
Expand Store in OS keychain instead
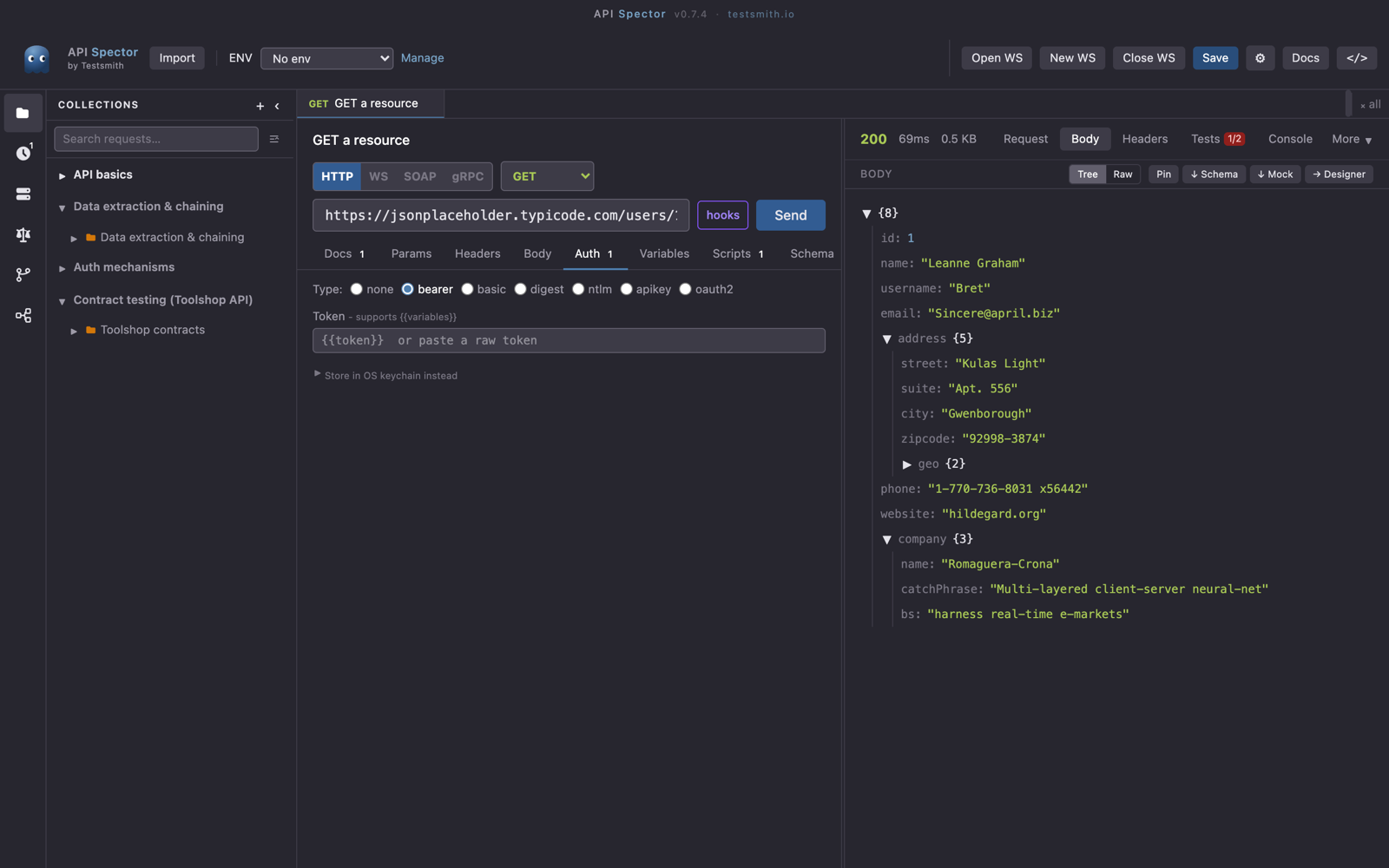coord(385,375)
